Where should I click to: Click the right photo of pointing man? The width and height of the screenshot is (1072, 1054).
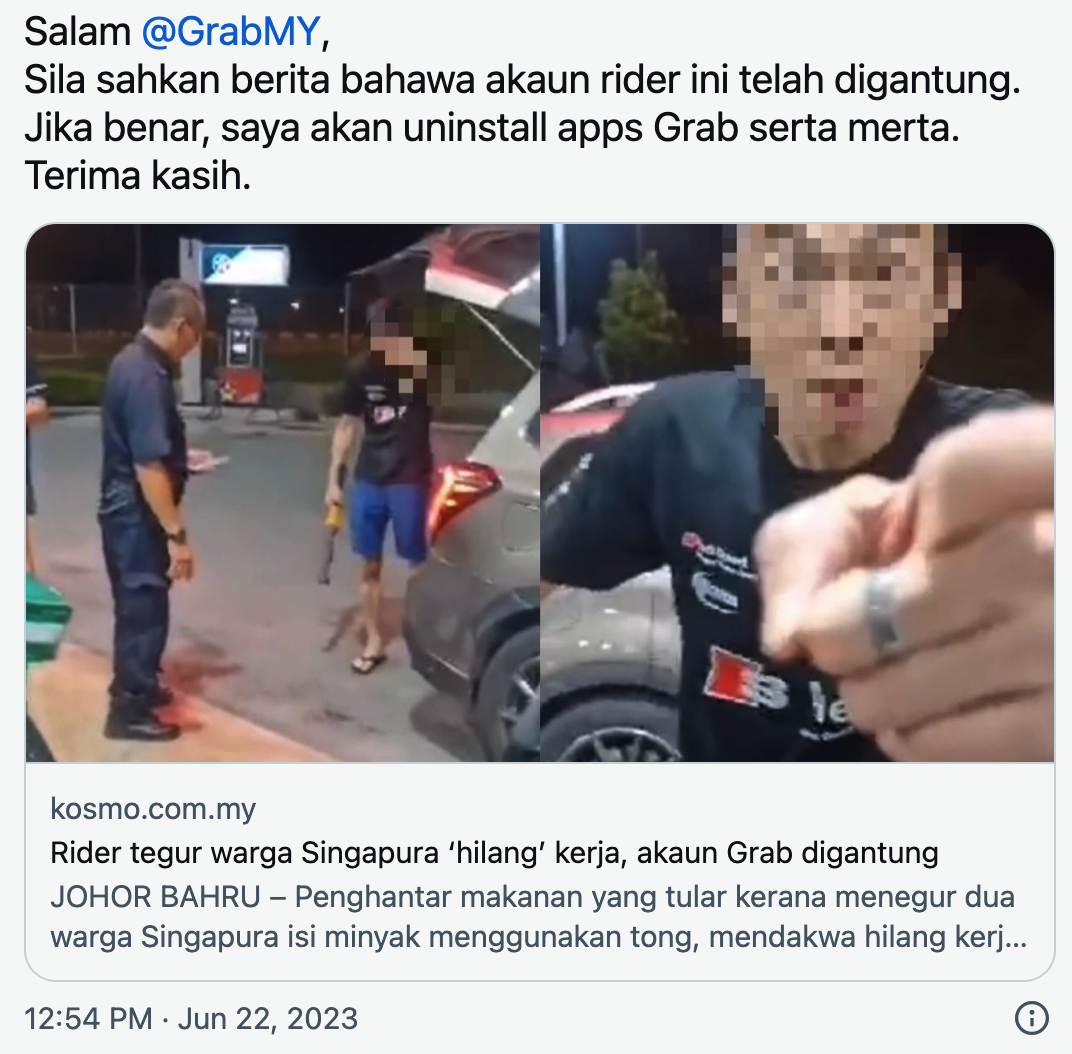(797, 493)
